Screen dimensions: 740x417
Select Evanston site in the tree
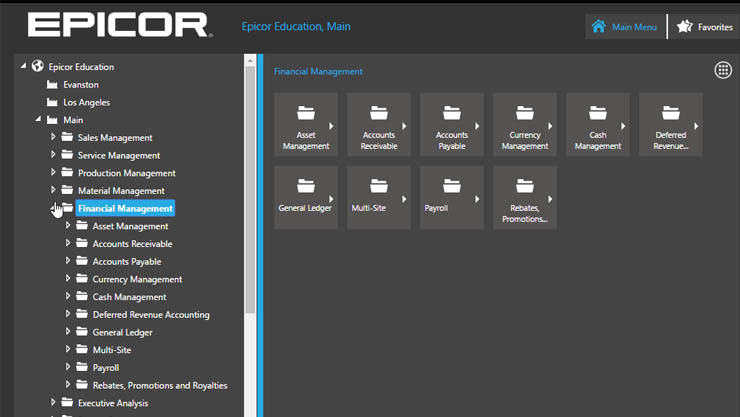coord(81,85)
